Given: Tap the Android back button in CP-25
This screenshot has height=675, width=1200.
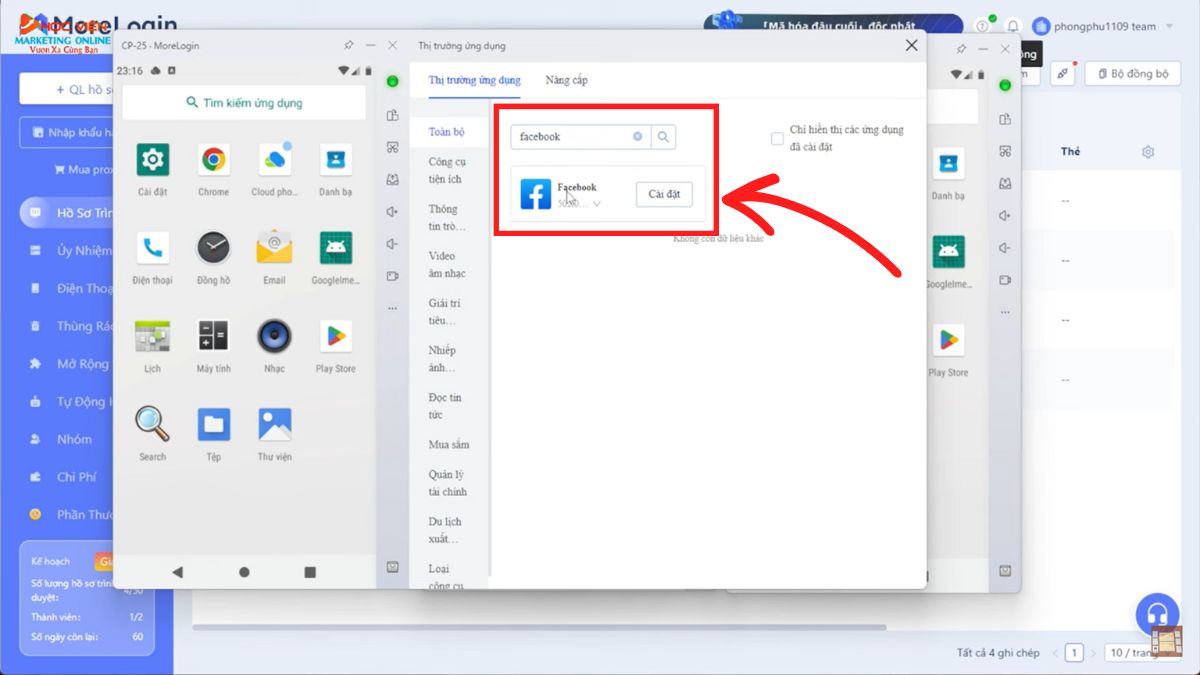Looking at the screenshot, I should point(178,572).
